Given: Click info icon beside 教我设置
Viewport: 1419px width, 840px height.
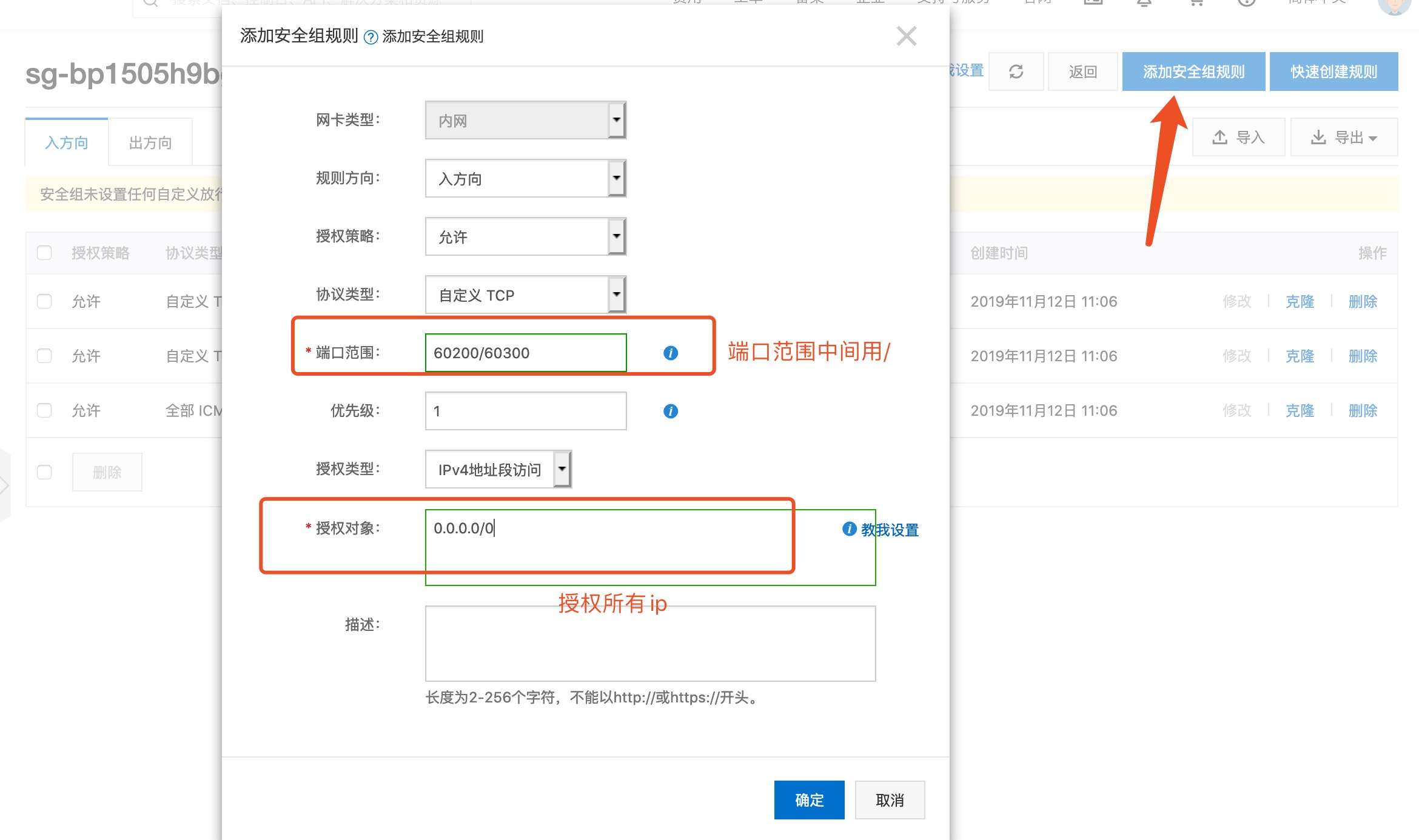Looking at the screenshot, I should 849,528.
